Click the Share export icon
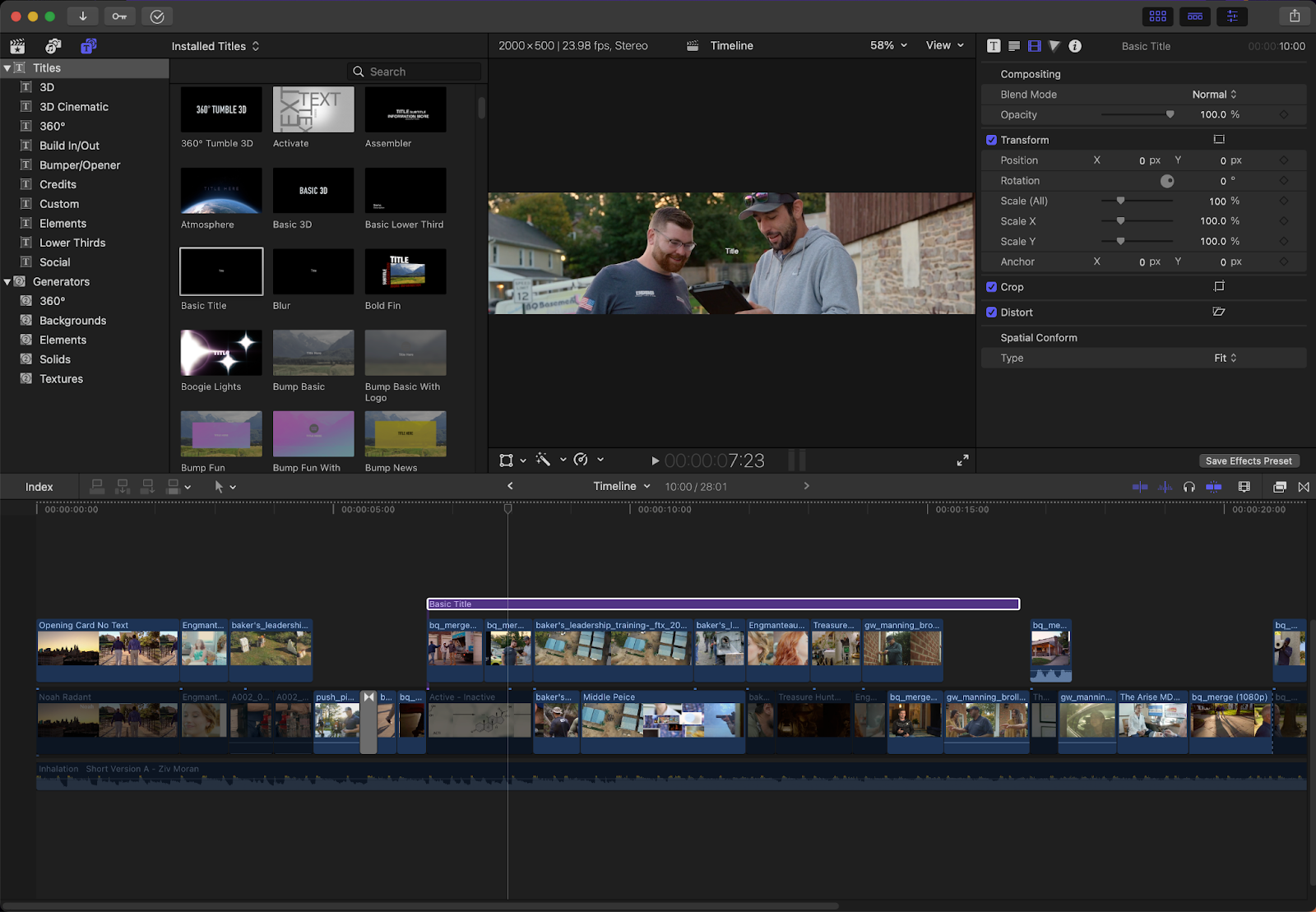This screenshot has width=1316, height=912. (1295, 16)
